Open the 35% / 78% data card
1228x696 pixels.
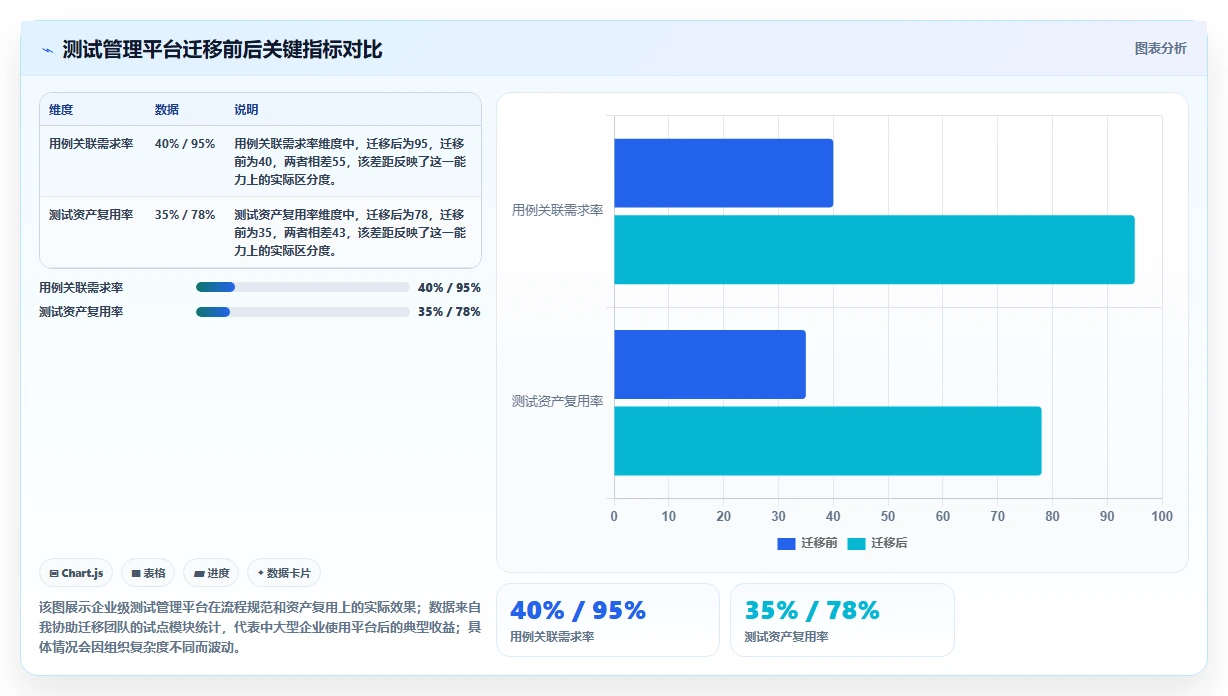coord(842,620)
